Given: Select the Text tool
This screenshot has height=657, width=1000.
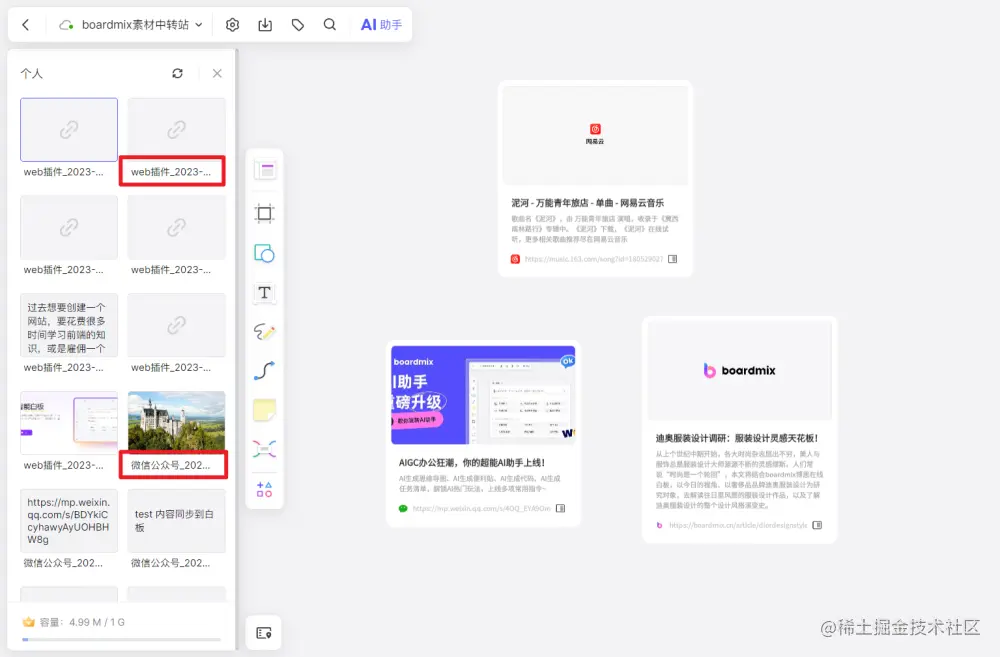Looking at the screenshot, I should 265,293.
